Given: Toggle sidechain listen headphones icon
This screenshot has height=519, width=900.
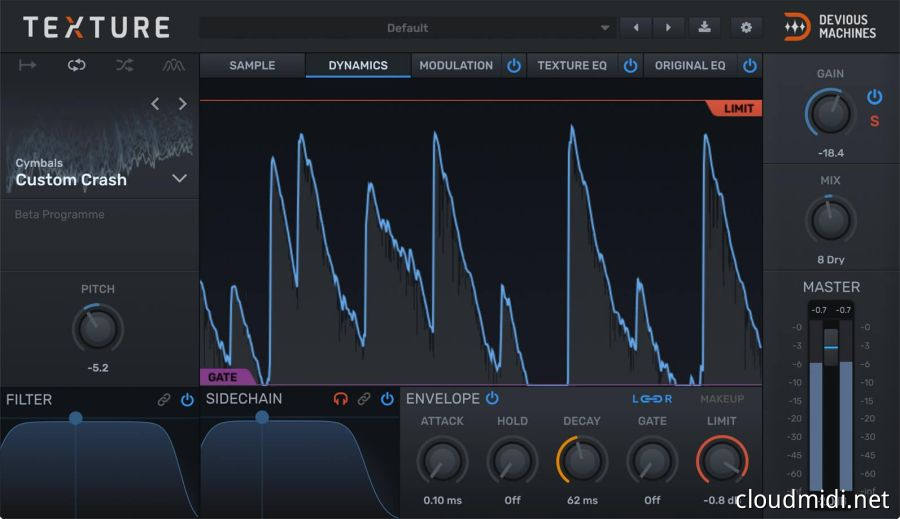Looking at the screenshot, I should (x=340, y=399).
